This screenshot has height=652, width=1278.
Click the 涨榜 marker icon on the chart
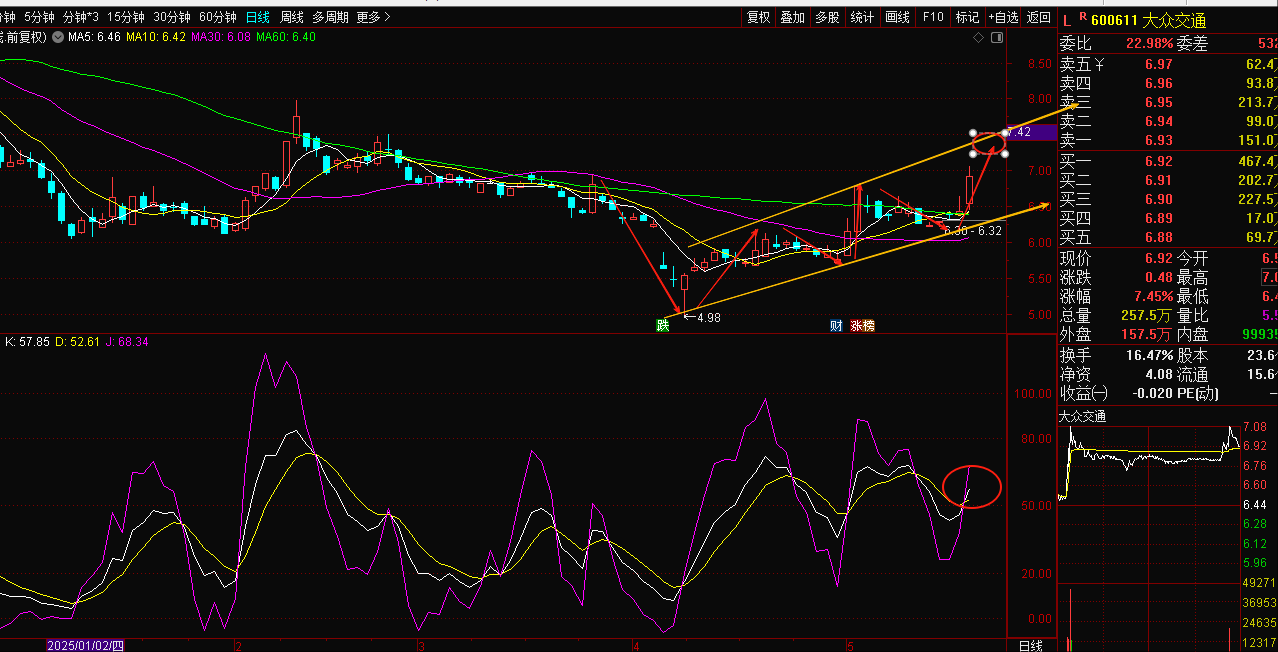(x=861, y=325)
